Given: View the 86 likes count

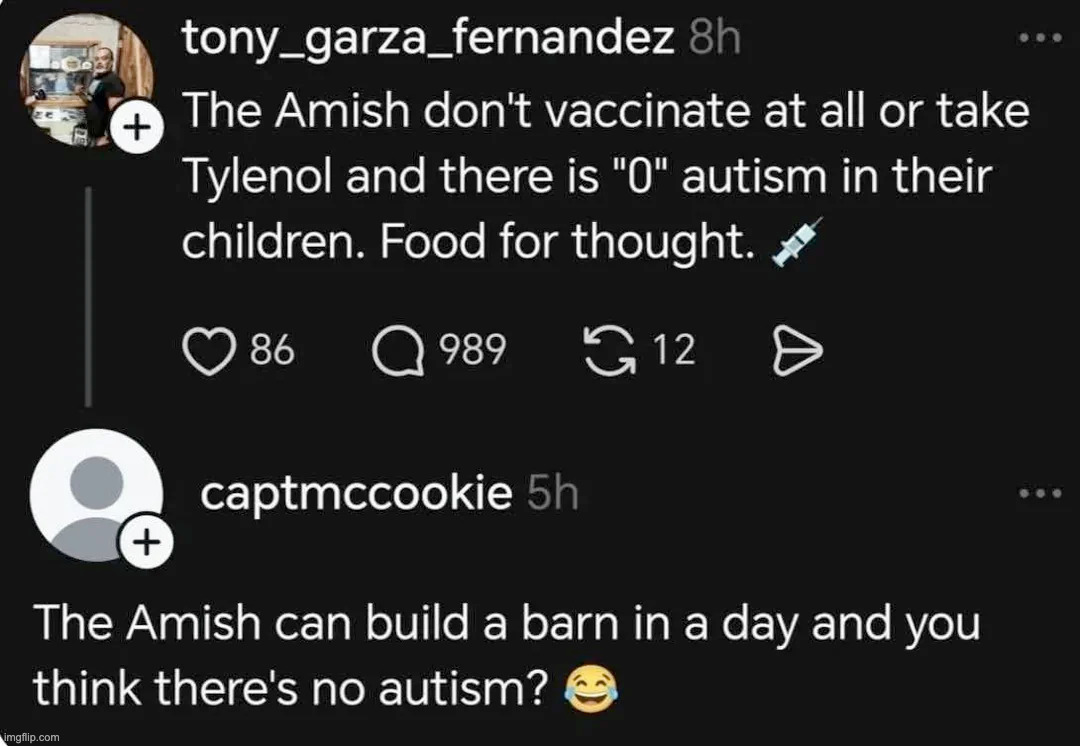Looking at the screenshot, I should [x=268, y=350].
